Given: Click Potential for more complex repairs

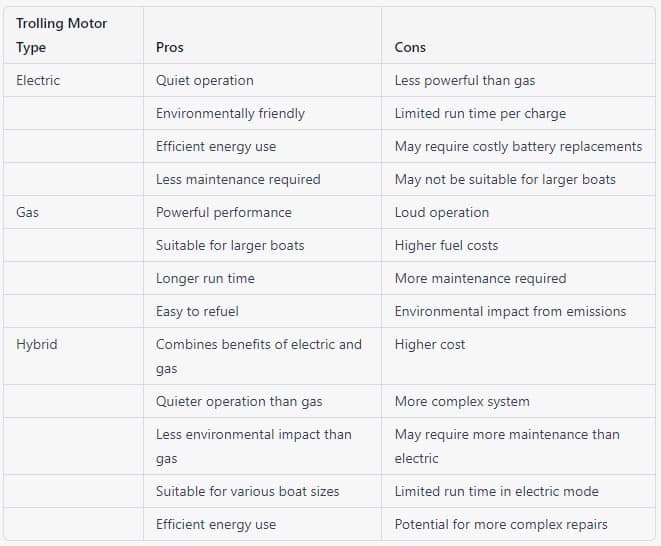Looking at the screenshot, I should click(501, 524).
